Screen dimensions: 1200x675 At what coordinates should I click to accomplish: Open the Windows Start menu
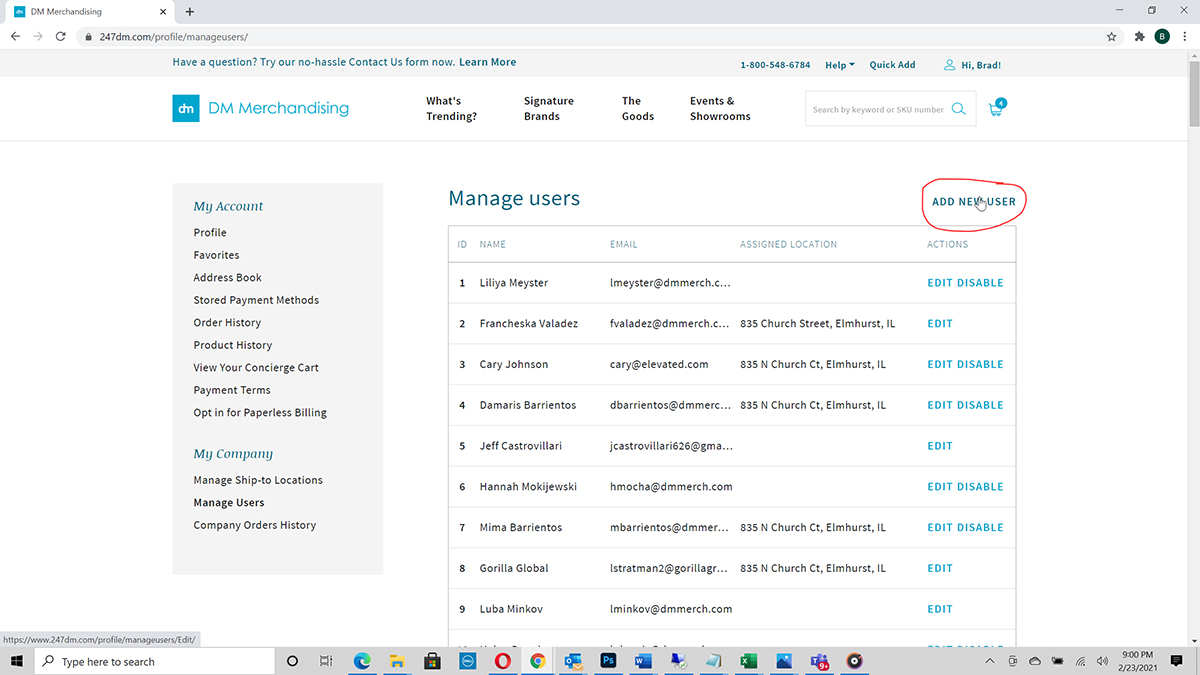point(17,661)
